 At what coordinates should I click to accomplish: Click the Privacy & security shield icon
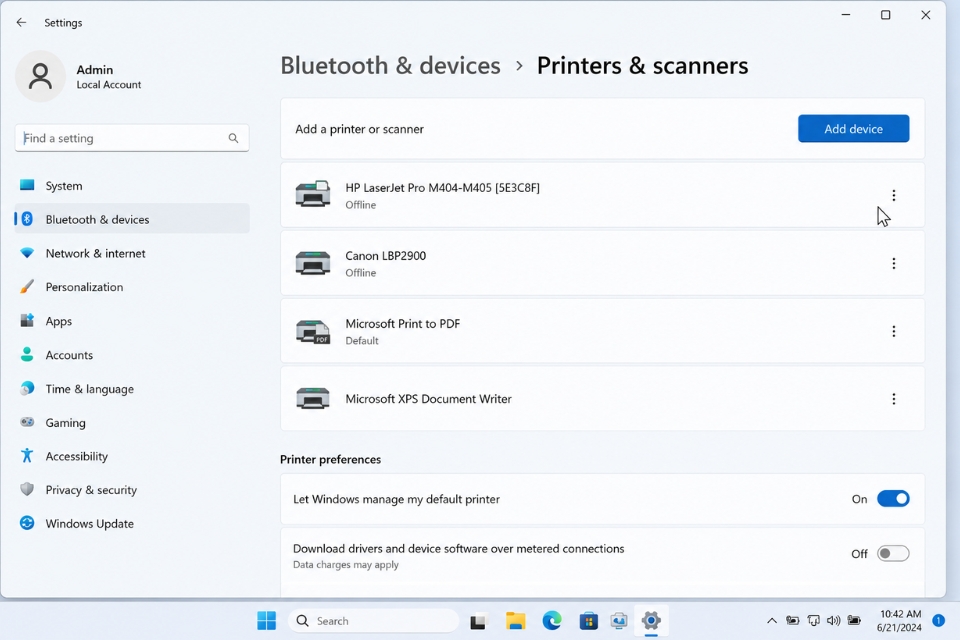(27, 489)
